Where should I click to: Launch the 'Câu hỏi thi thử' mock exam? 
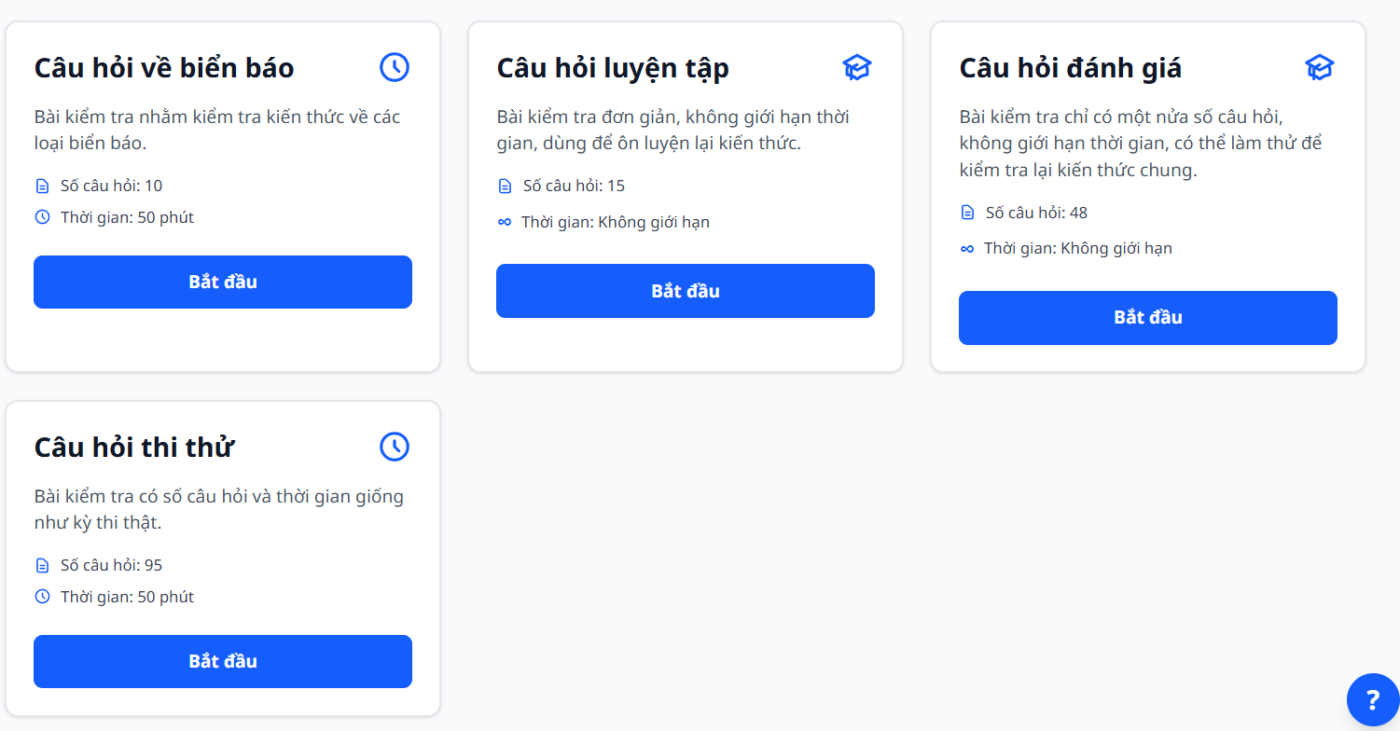coord(223,661)
